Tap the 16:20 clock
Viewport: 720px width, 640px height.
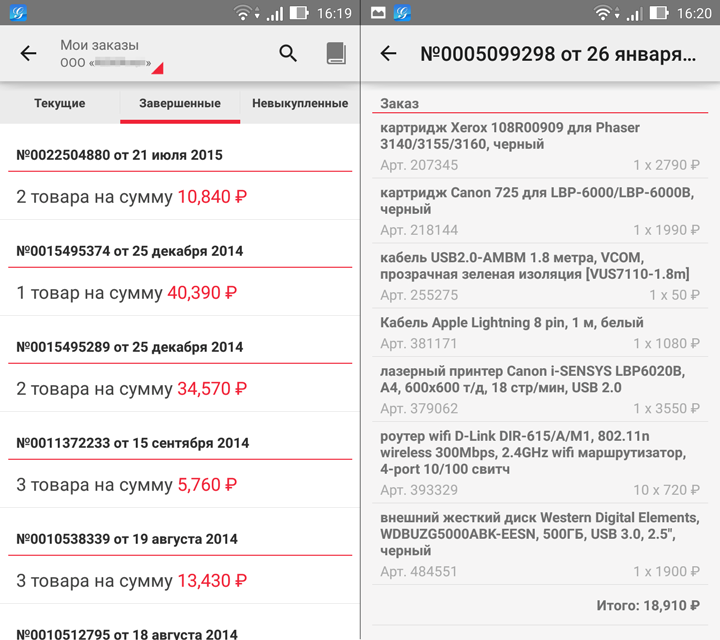pyautogui.click(x=694, y=13)
